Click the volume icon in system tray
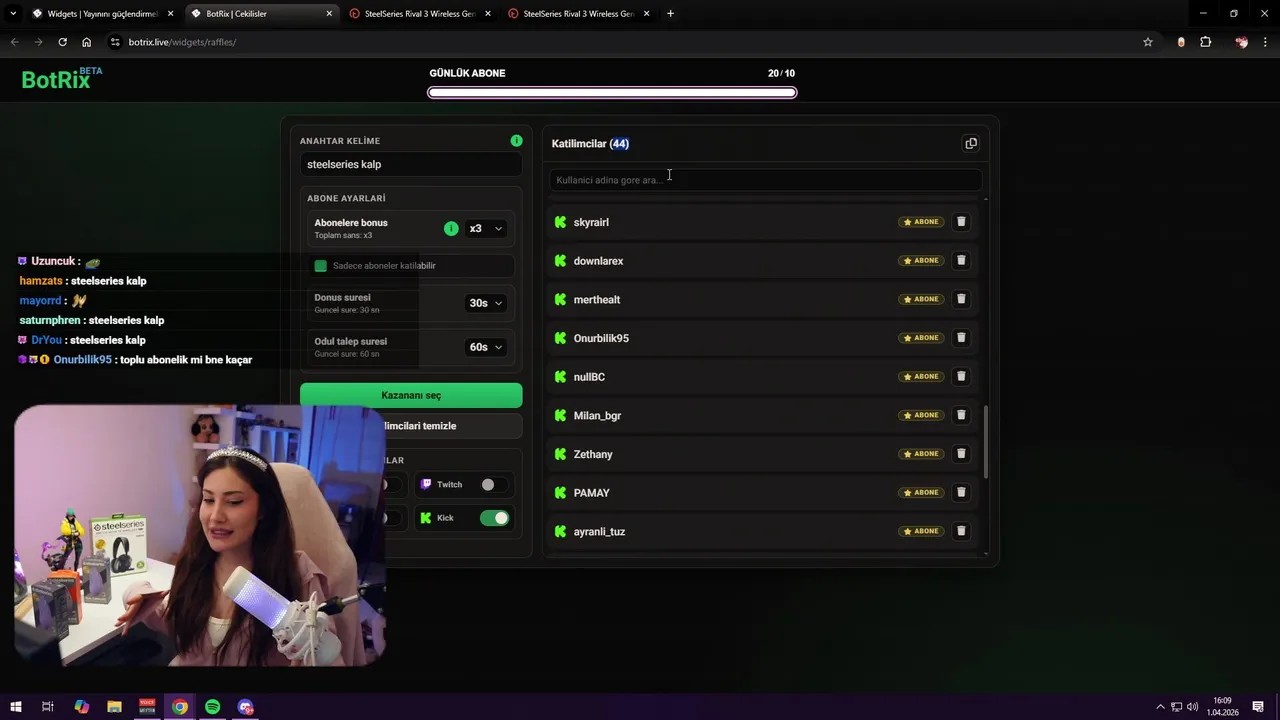This screenshot has height=720, width=1280. tap(1193, 707)
